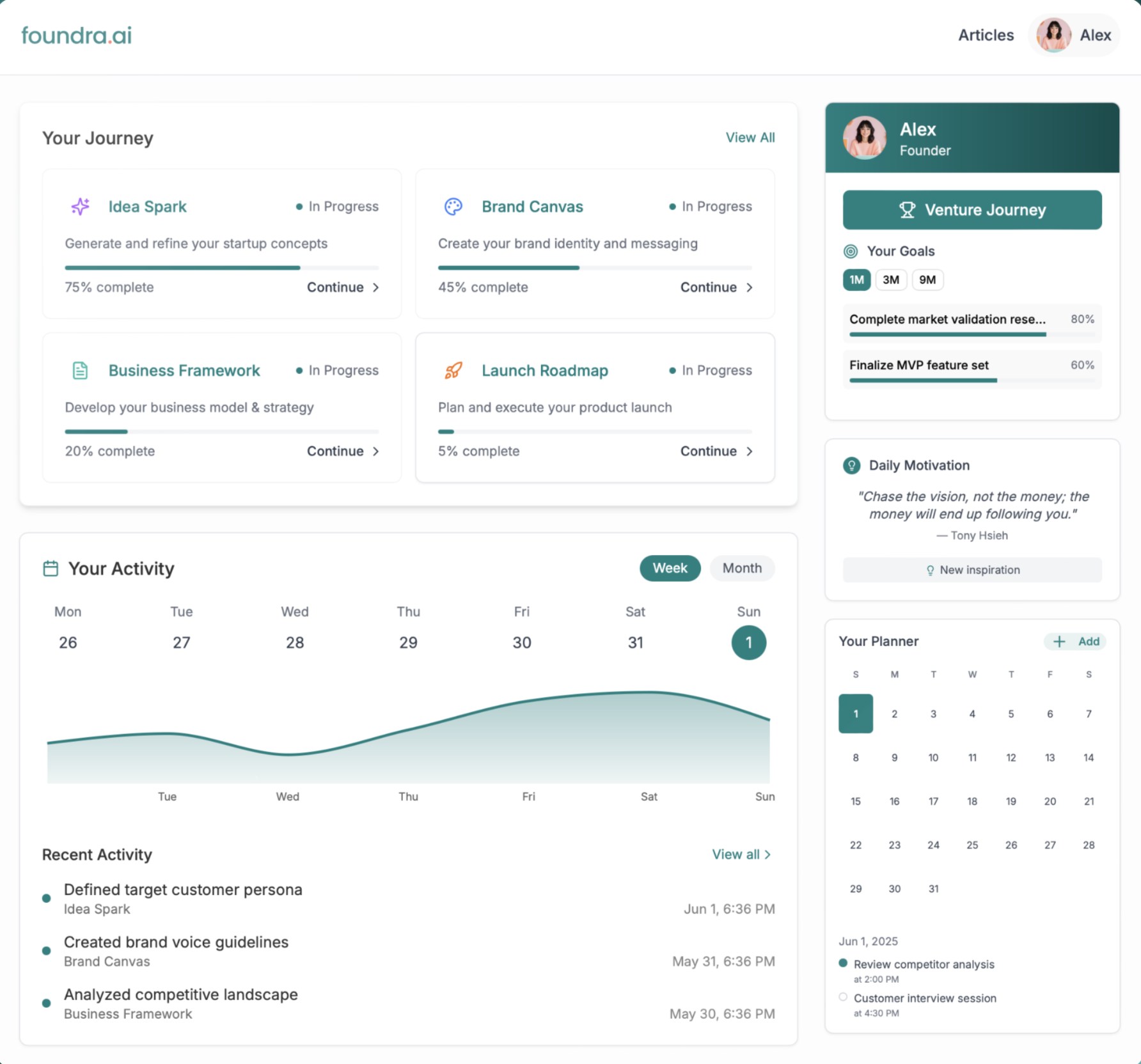This screenshot has width=1141, height=1064.
Task: Click View all in Recent Activity
Action: (742, 855)
